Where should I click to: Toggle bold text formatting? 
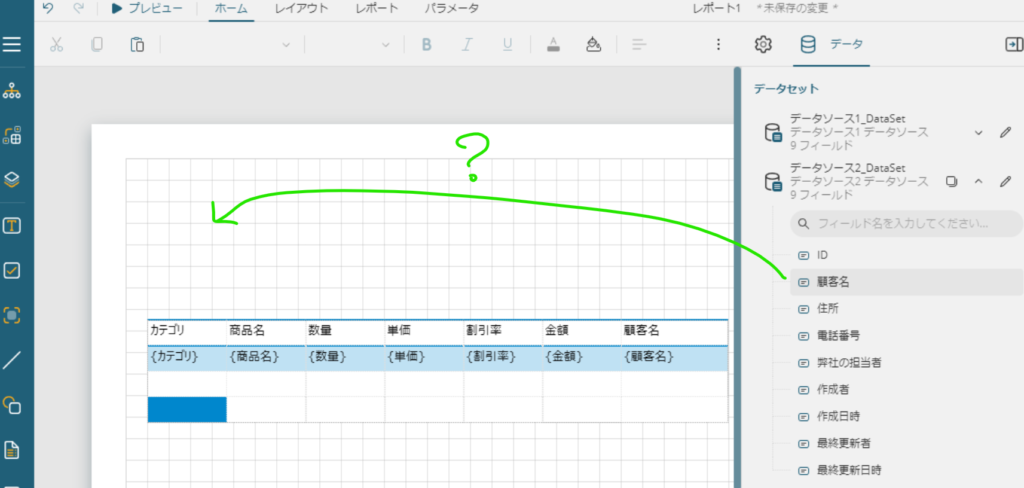click(x=426, y=45)
